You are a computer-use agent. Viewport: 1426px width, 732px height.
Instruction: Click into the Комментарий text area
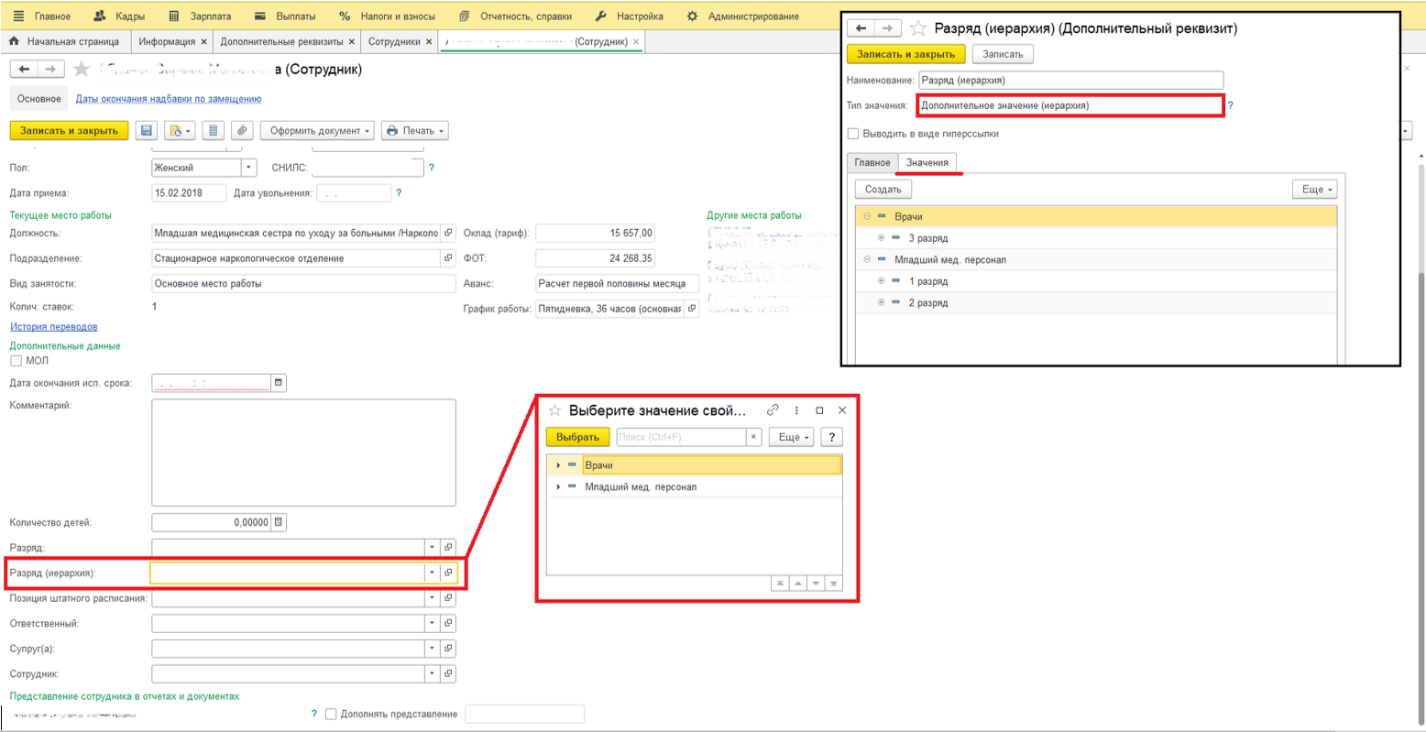(x=304, y=453)
